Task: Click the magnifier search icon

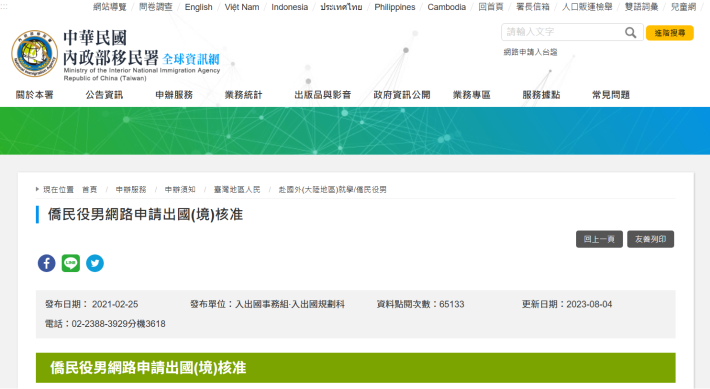Action: [x=630, y=32]
